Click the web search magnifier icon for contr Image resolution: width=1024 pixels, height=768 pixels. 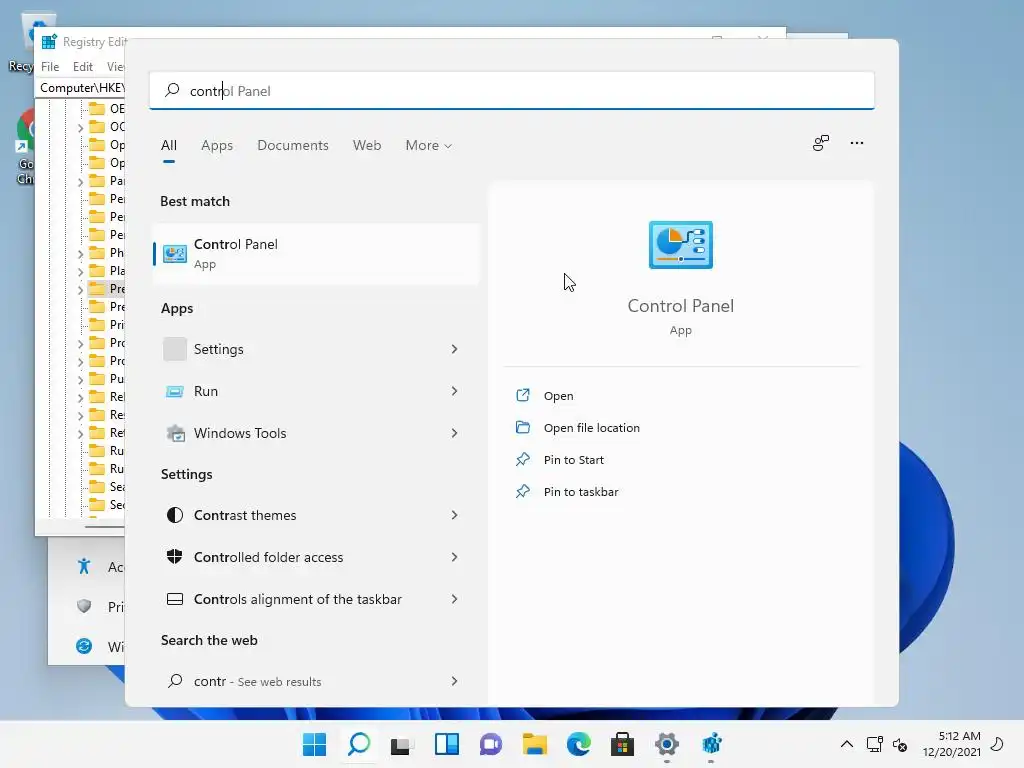[x=174, y=681]
